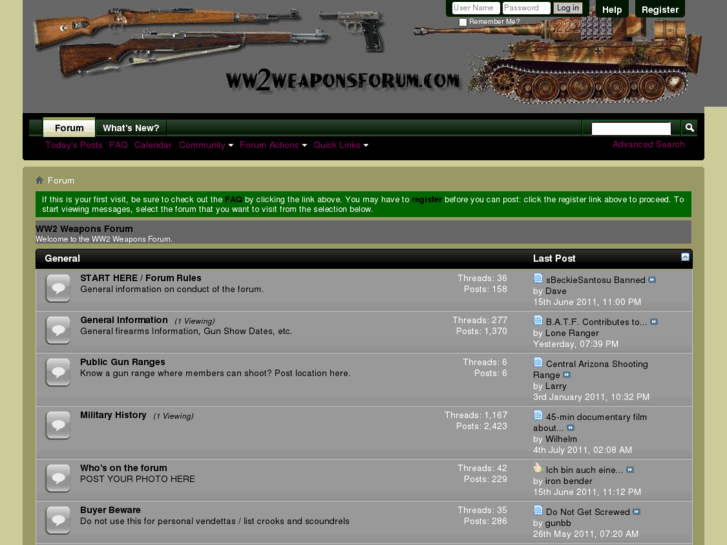The width and height of the screenshot is (727, 545).
Task: Click the User Name input field
Action: click(476, 8)
